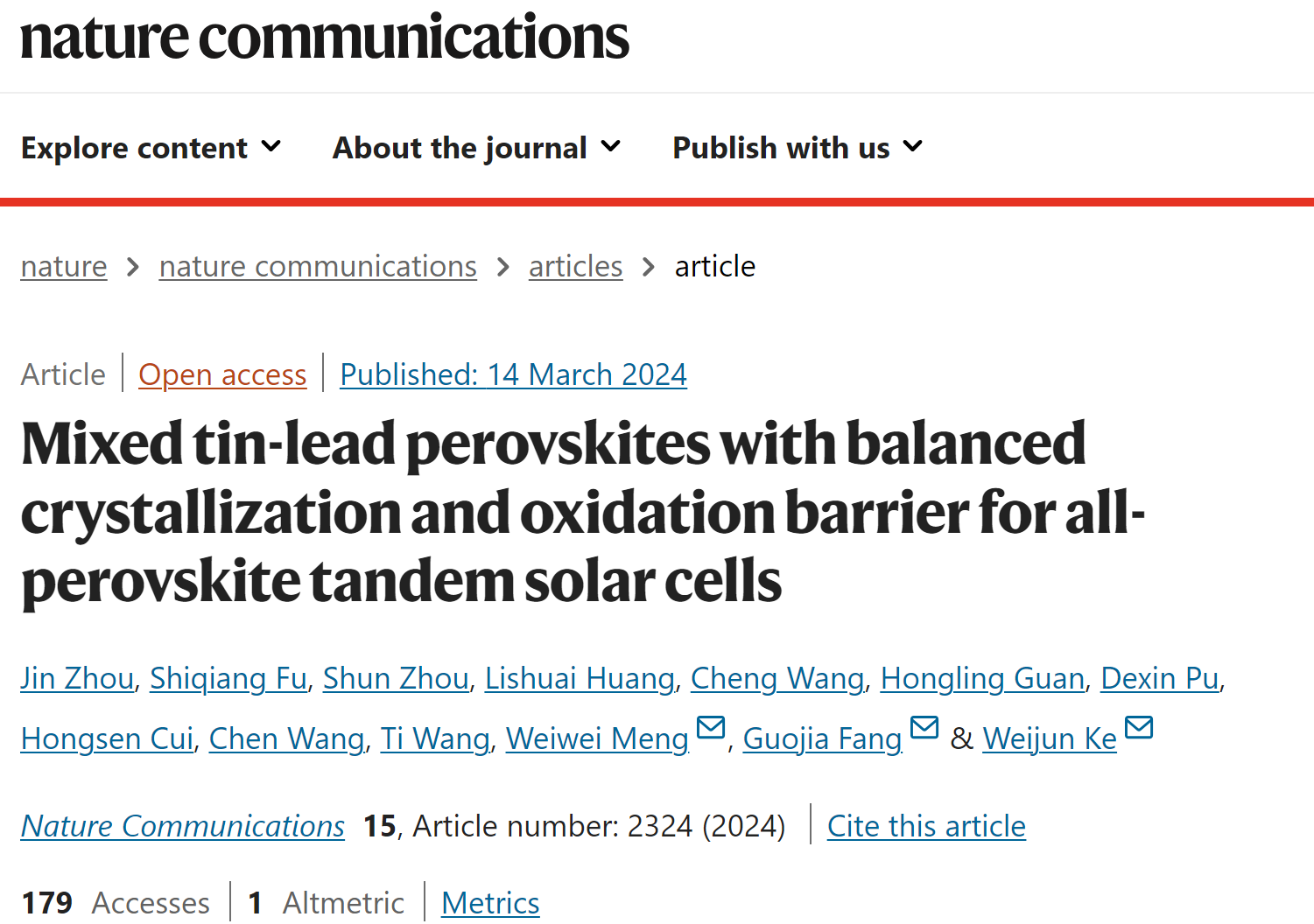Select author Lishuai Huang
This screenshot has height=924, width=1314.
coord(580,678)
